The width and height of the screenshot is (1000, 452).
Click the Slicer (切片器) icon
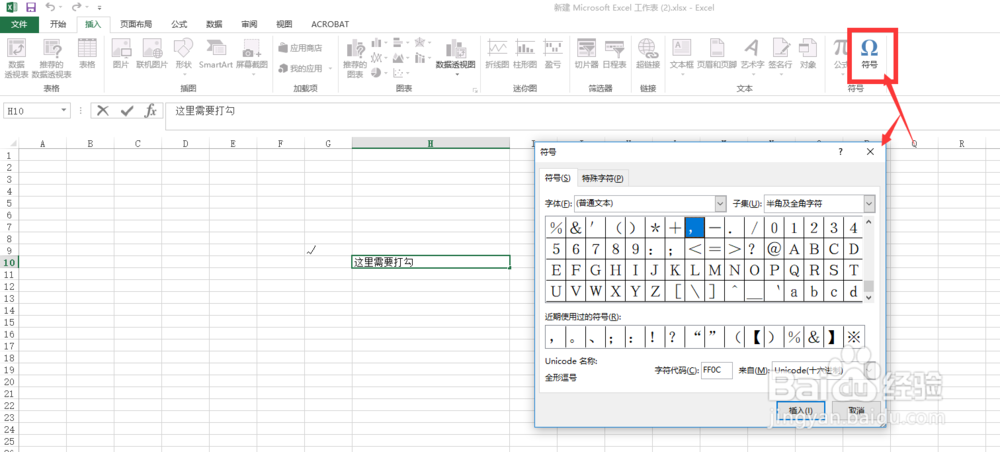(586, 54)
